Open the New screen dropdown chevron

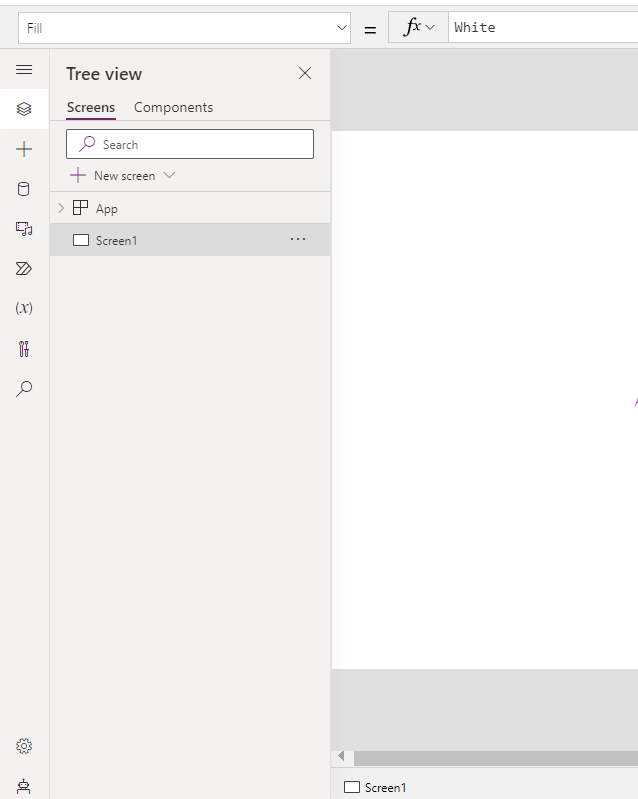[x=169, y=175]
